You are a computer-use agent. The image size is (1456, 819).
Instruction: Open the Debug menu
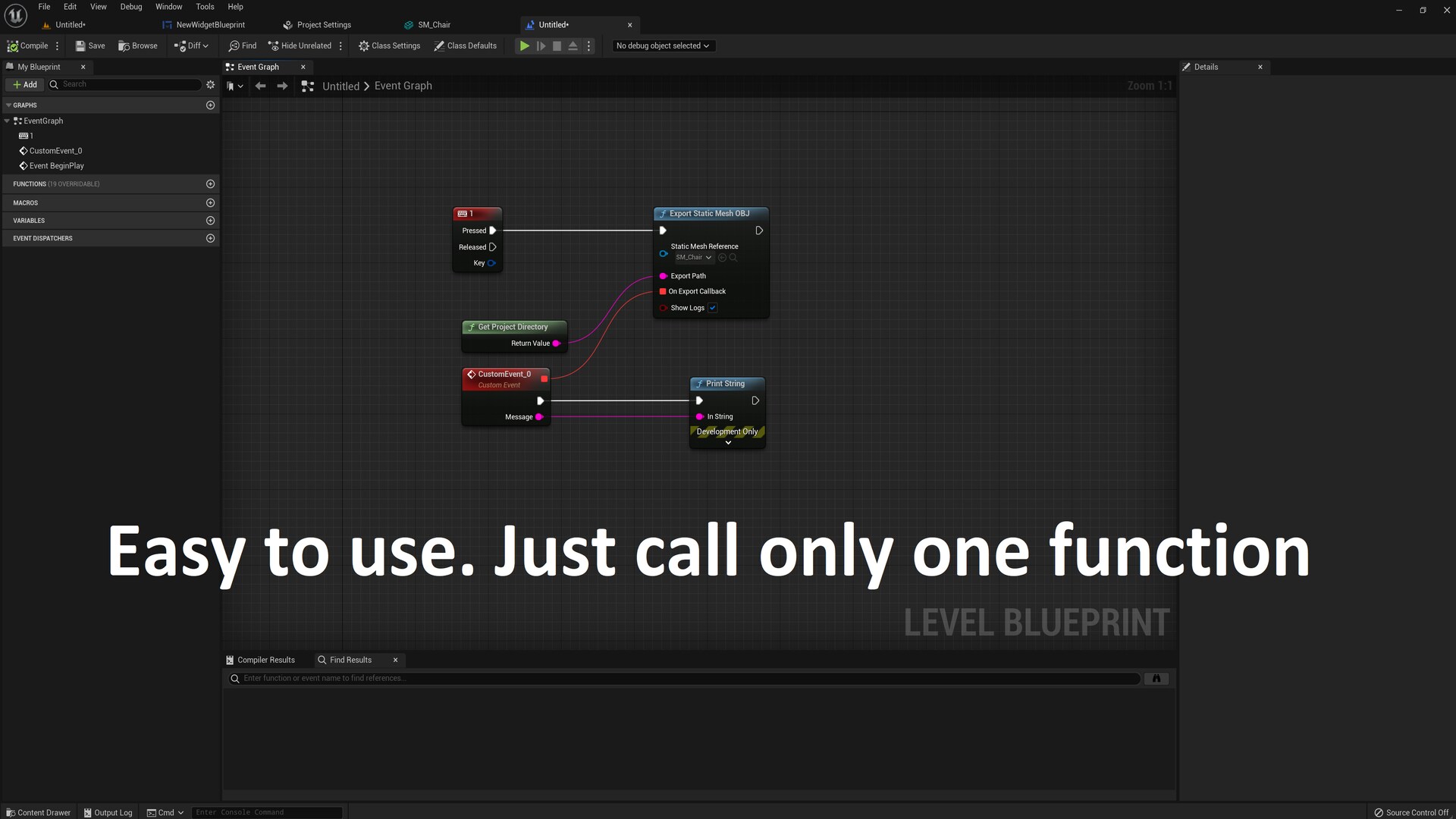tap(130, 7)
